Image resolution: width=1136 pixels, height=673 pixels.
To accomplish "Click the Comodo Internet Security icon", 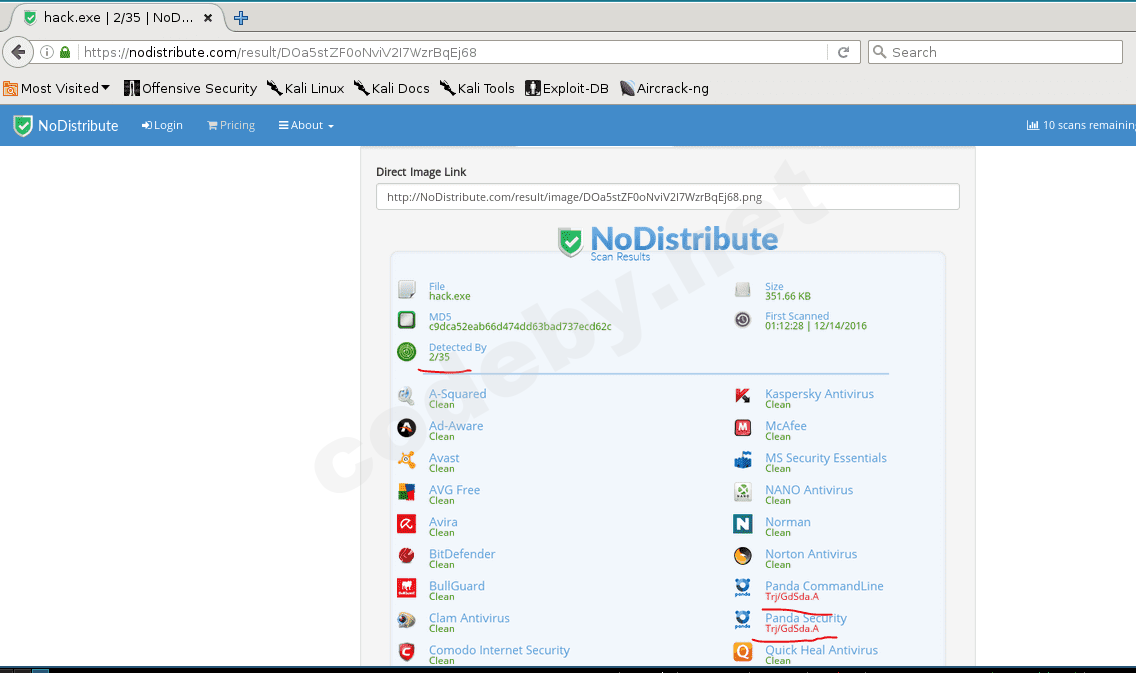I will coord(406,652).
